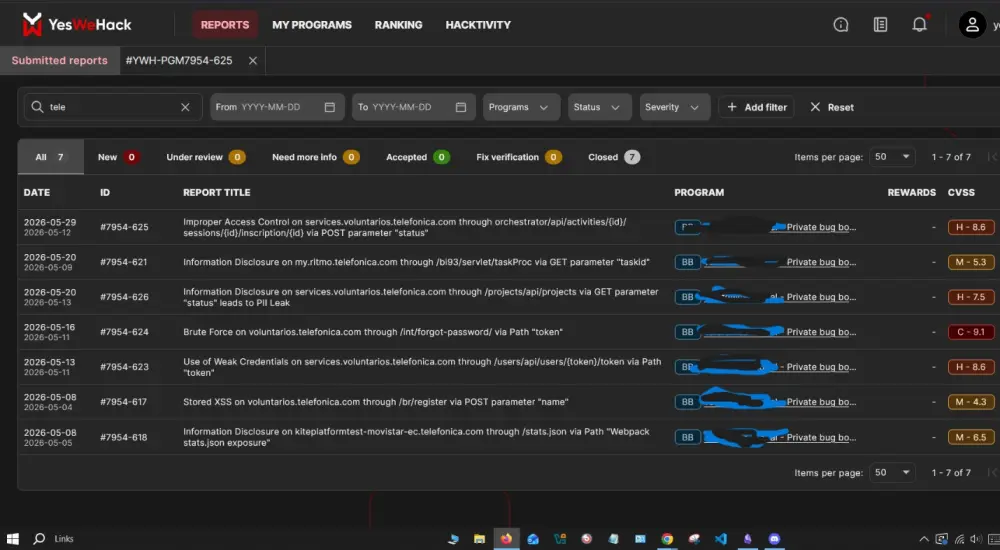Screen dimensions: 1000x550
Task: Click the From date input field
Action: click(277, 107)
